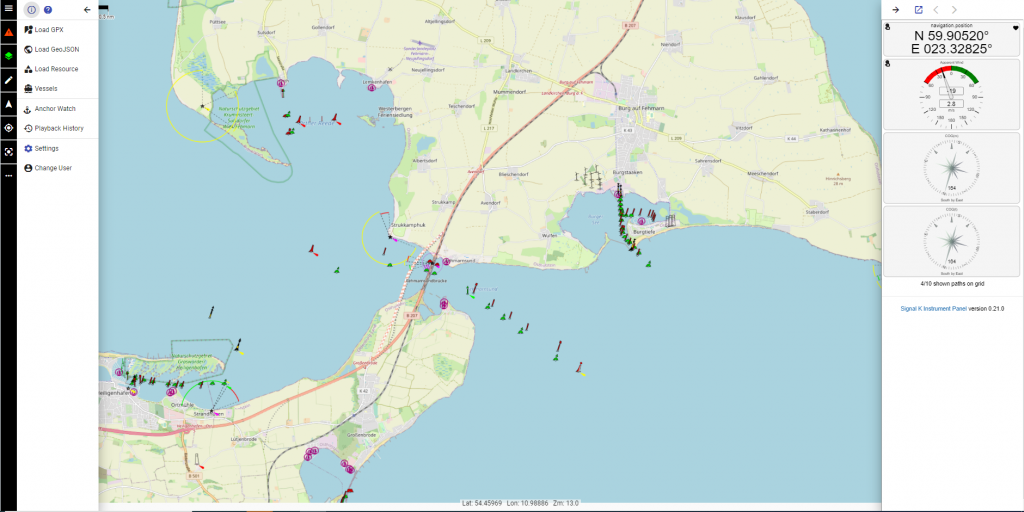
Task: Click the info circle icon
Action: point(31,10)
